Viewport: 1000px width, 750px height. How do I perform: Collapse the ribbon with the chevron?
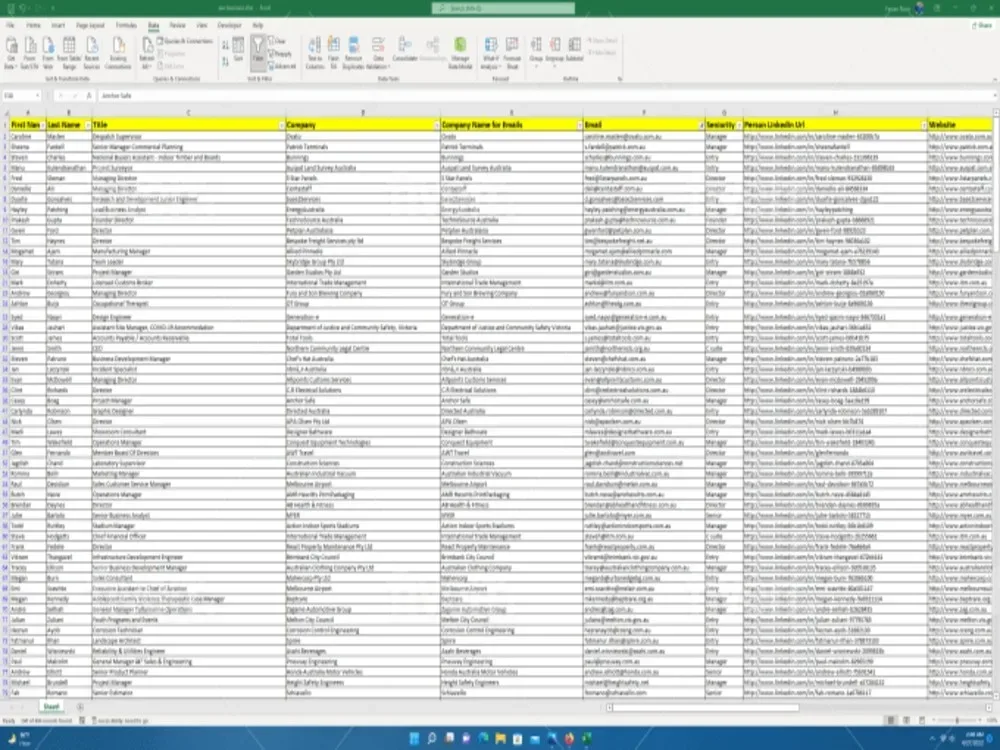tap(994, 80)
